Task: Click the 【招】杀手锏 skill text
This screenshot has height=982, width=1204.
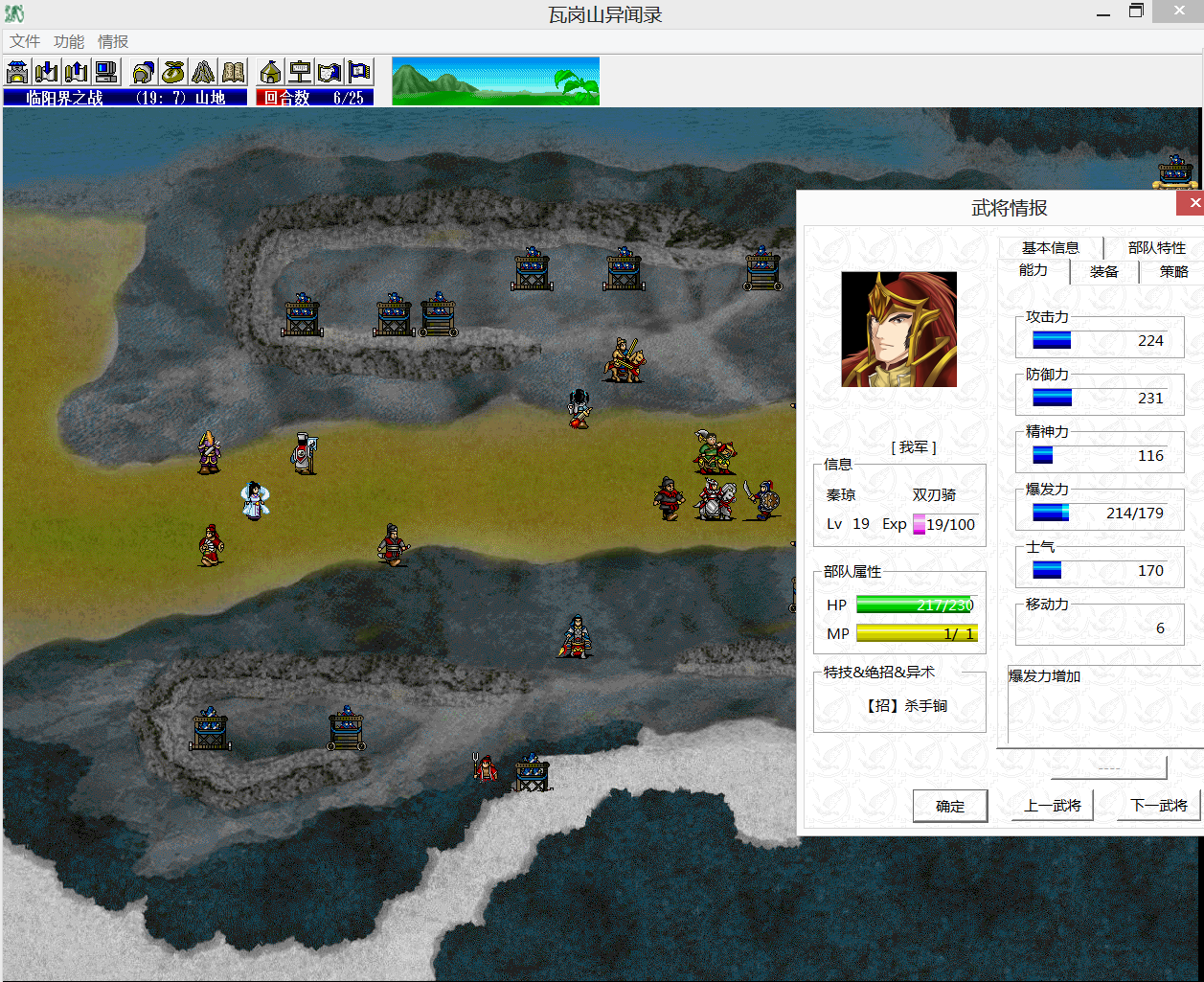Action: (906, 705)
